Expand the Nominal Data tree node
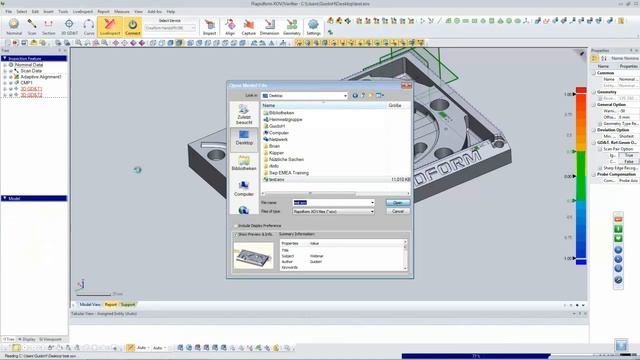640x360 pixels. click(x=5, y=65)
